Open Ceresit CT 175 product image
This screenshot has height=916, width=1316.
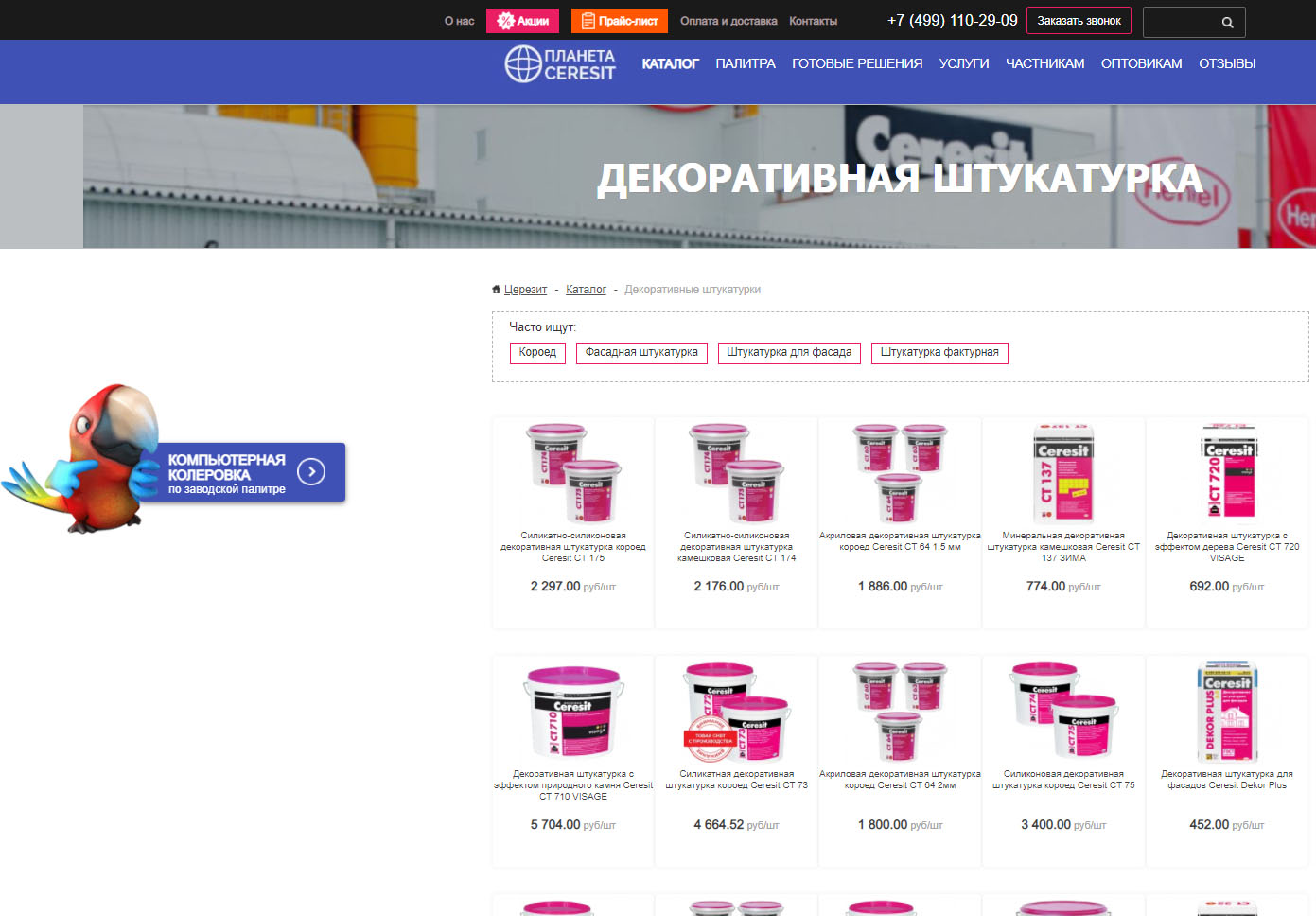click(x=573, y=472)
